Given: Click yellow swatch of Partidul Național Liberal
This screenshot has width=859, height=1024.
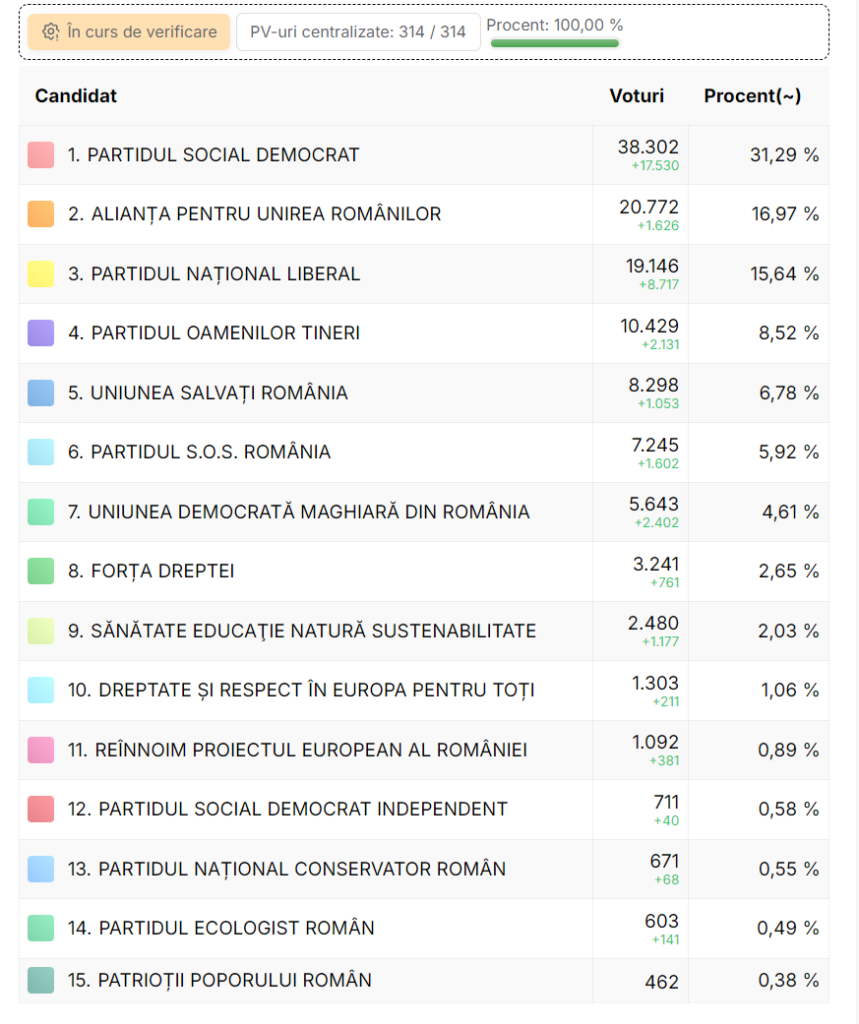Looking at the screenshot, I should pos(41,274).
